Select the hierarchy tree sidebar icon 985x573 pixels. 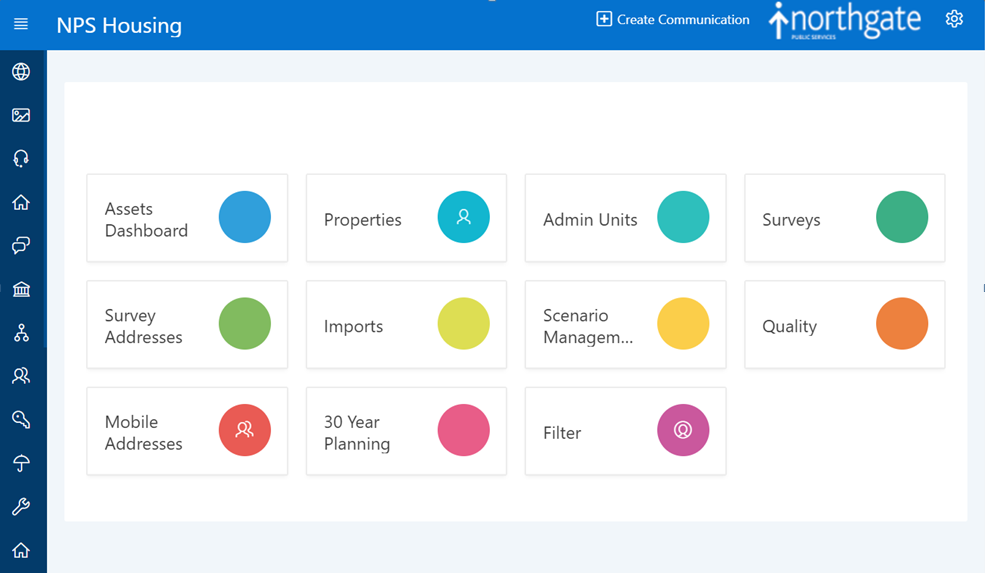(21, 332)
